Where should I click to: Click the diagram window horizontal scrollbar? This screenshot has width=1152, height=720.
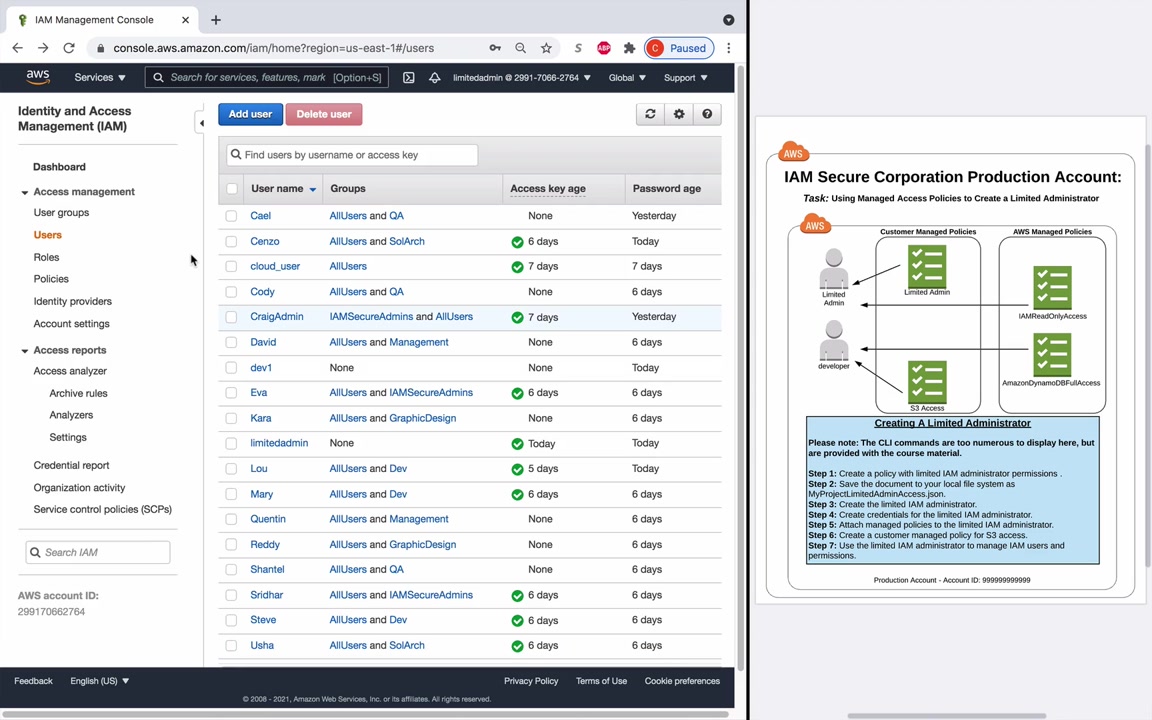click(946, 716)
